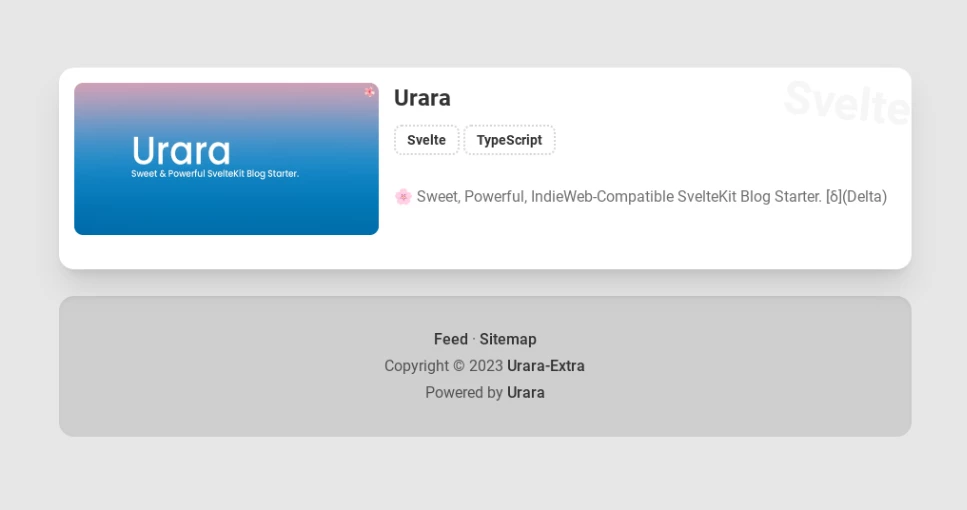967x510 pixels.
Task: Click the dot separator between Feed and Sitemap
Action: [474, 340]
